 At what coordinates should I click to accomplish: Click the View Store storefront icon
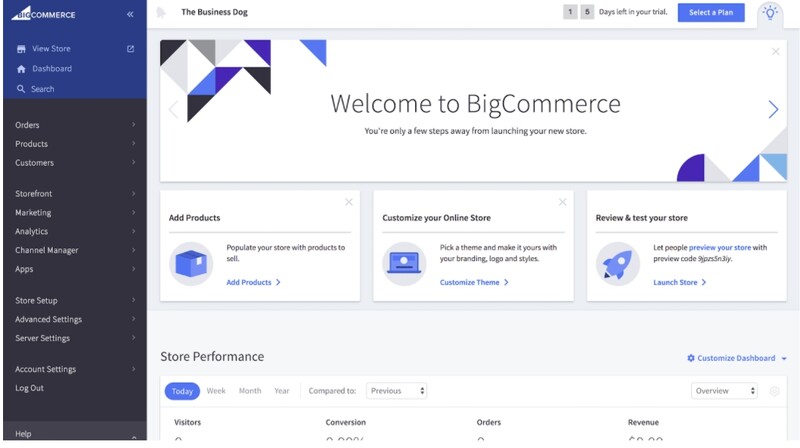21,49
